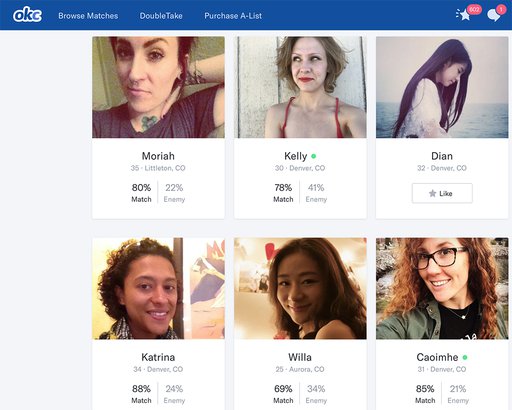Click Willa's name link
The image size is (512, 410).
click(300, 357)
